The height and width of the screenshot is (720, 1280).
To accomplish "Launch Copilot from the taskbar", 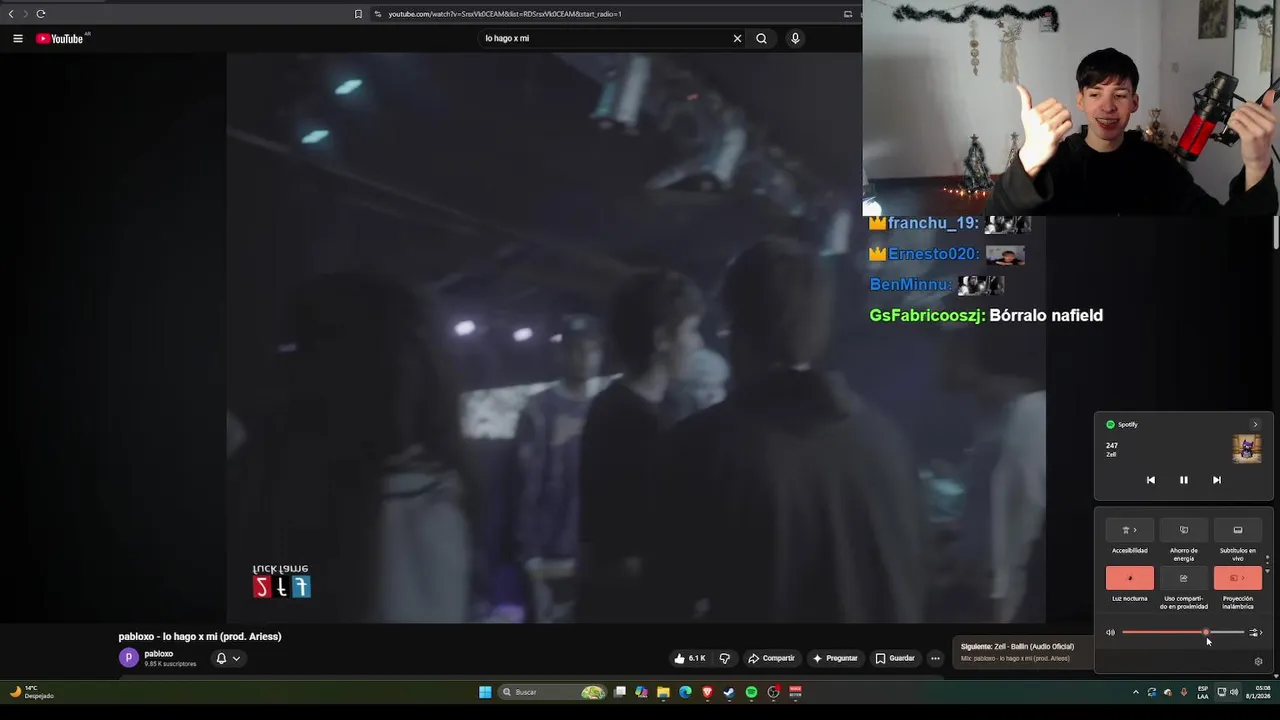I will 641,692.
